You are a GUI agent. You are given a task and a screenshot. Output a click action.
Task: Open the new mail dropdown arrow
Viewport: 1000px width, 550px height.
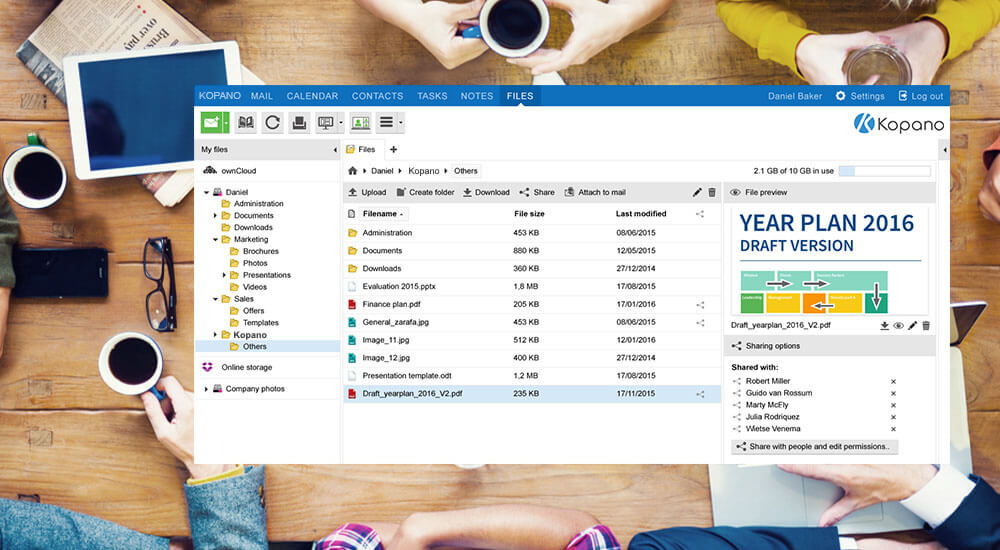226,123
